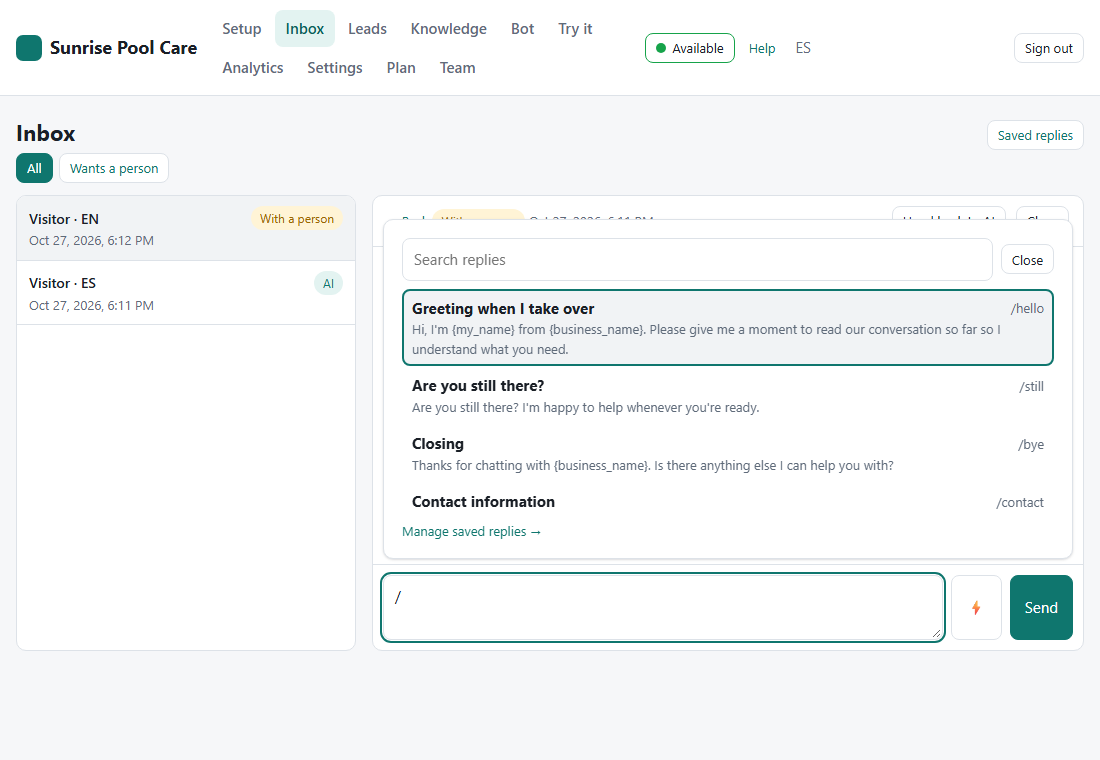Image resolution: width=1100 pixels, height=760 pixels.
Task: Filter by Wants a person
Action: [x=114, y=168]
